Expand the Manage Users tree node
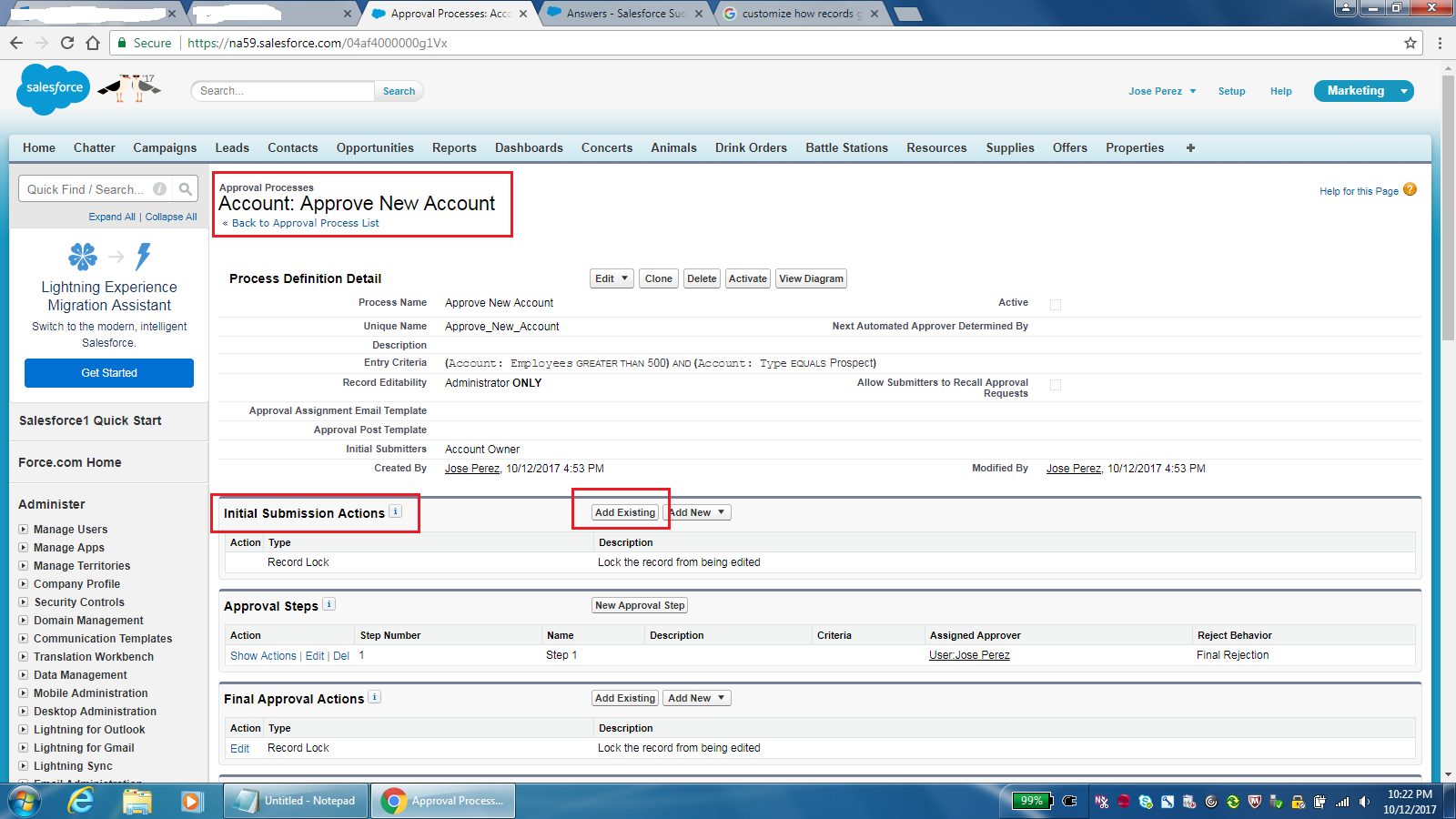Screen dimensions: 1456x819 point(24,529)
